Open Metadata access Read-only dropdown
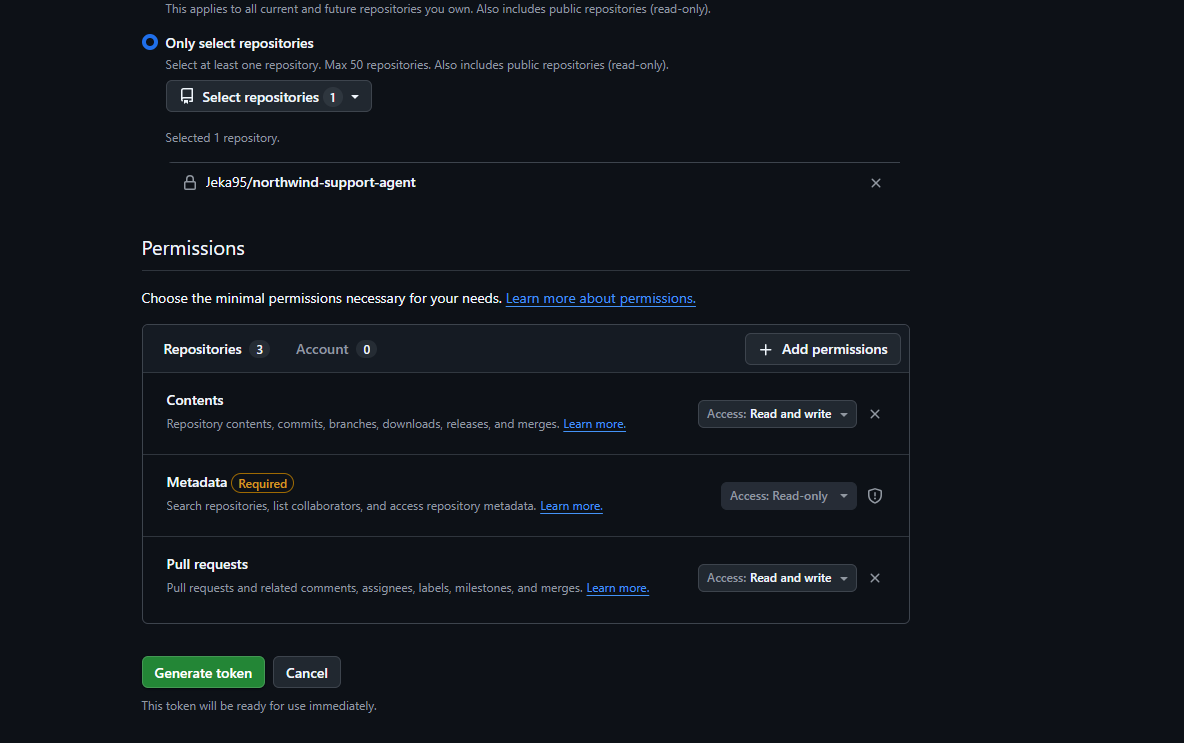 (x=788, y=496)
